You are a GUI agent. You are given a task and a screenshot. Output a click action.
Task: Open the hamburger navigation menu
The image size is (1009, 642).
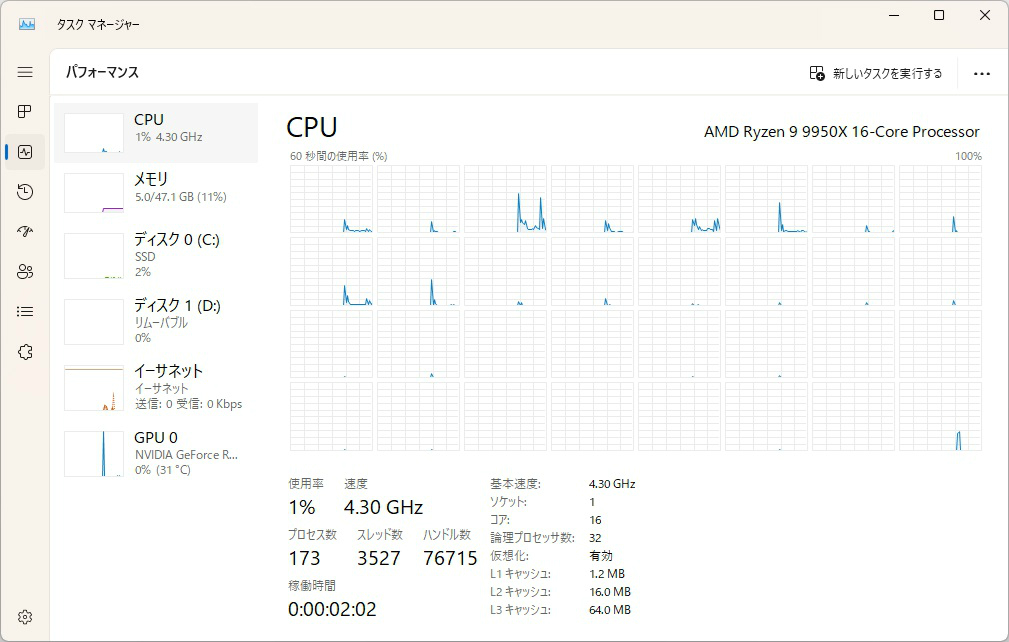tap(25, 72)
